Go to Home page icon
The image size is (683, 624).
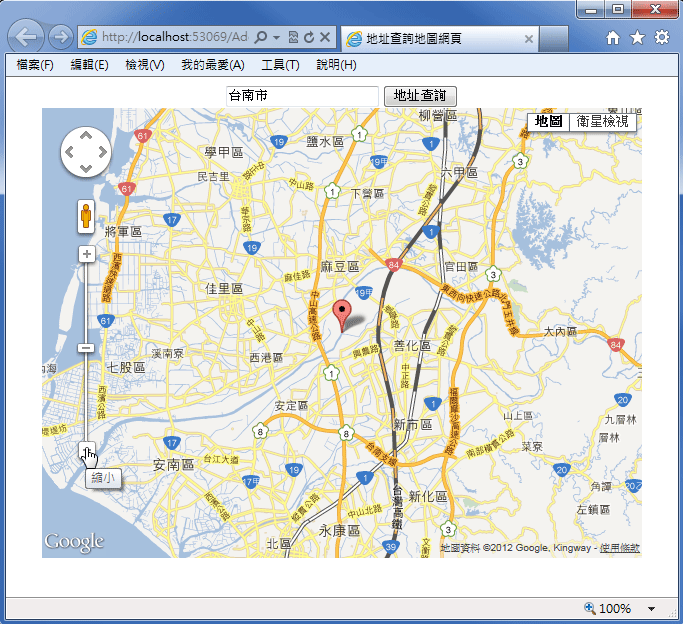613,38
